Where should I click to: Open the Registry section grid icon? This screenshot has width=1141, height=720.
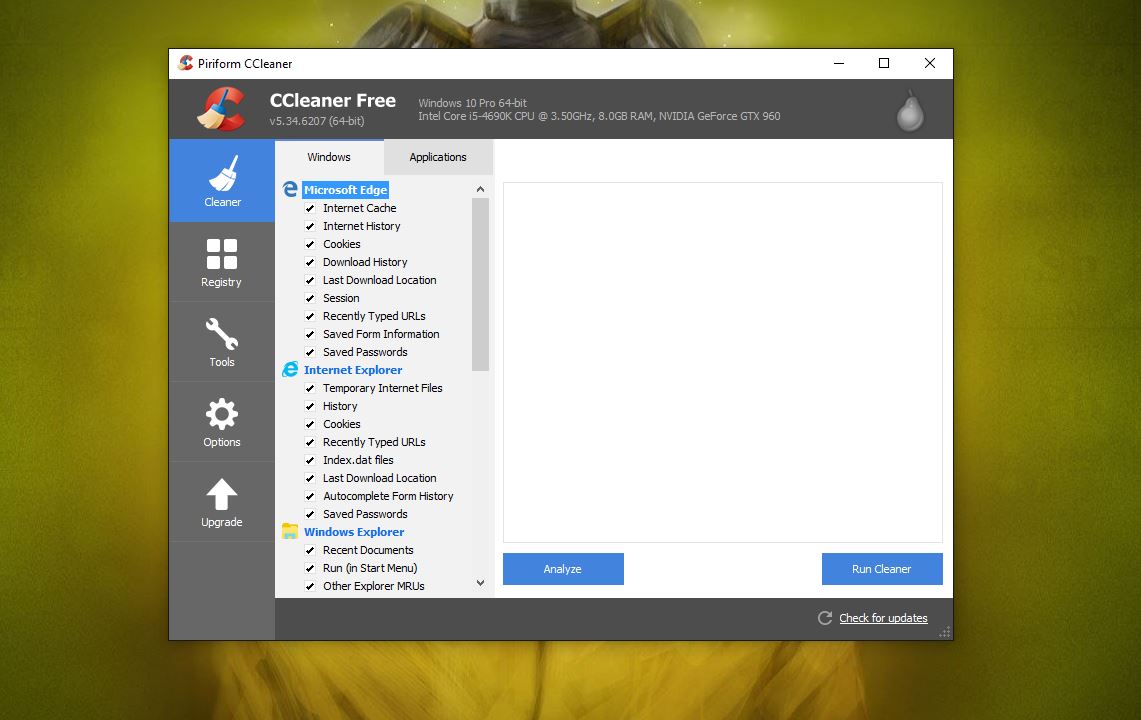click(221, 254)
